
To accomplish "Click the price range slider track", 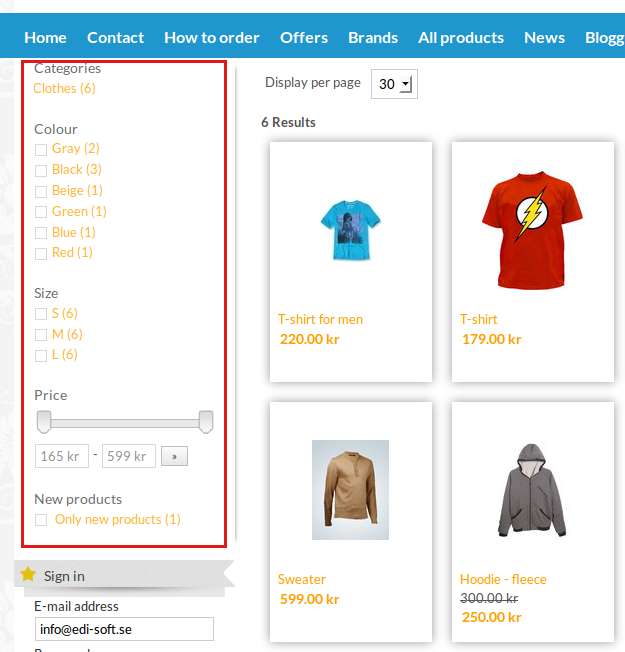I will tap(125, 423).
